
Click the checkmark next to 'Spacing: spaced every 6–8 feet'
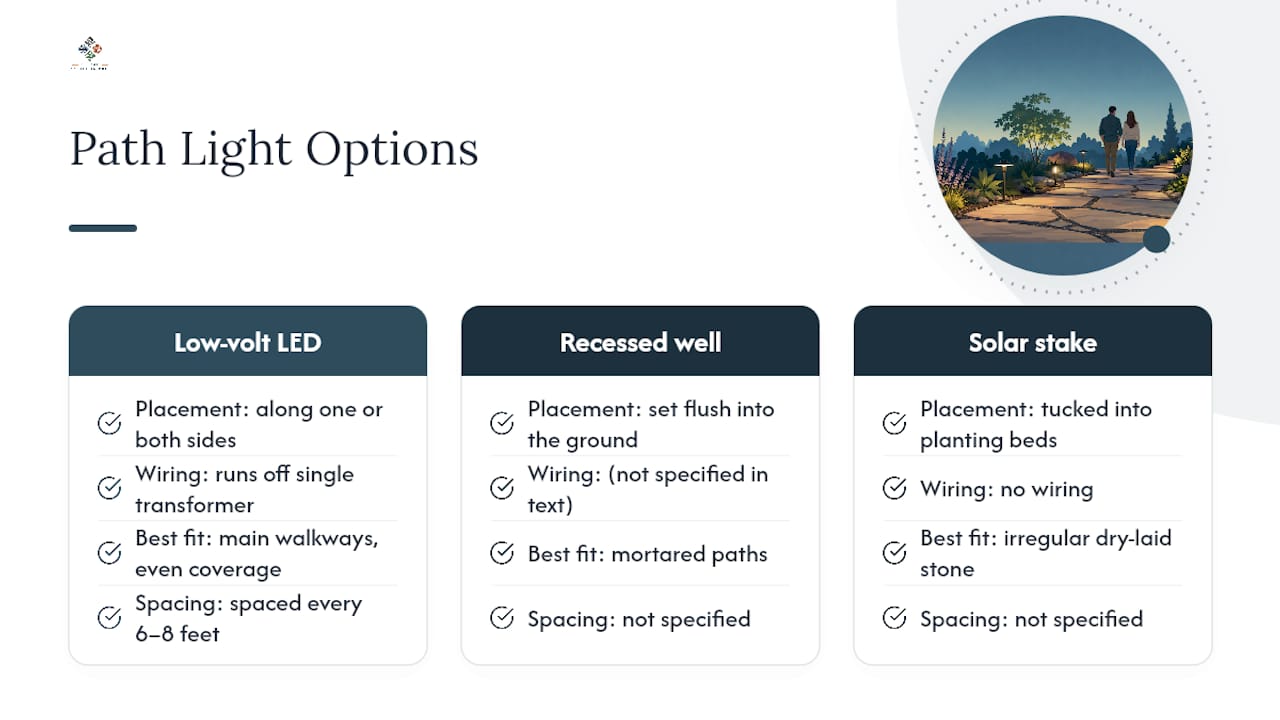109,618
